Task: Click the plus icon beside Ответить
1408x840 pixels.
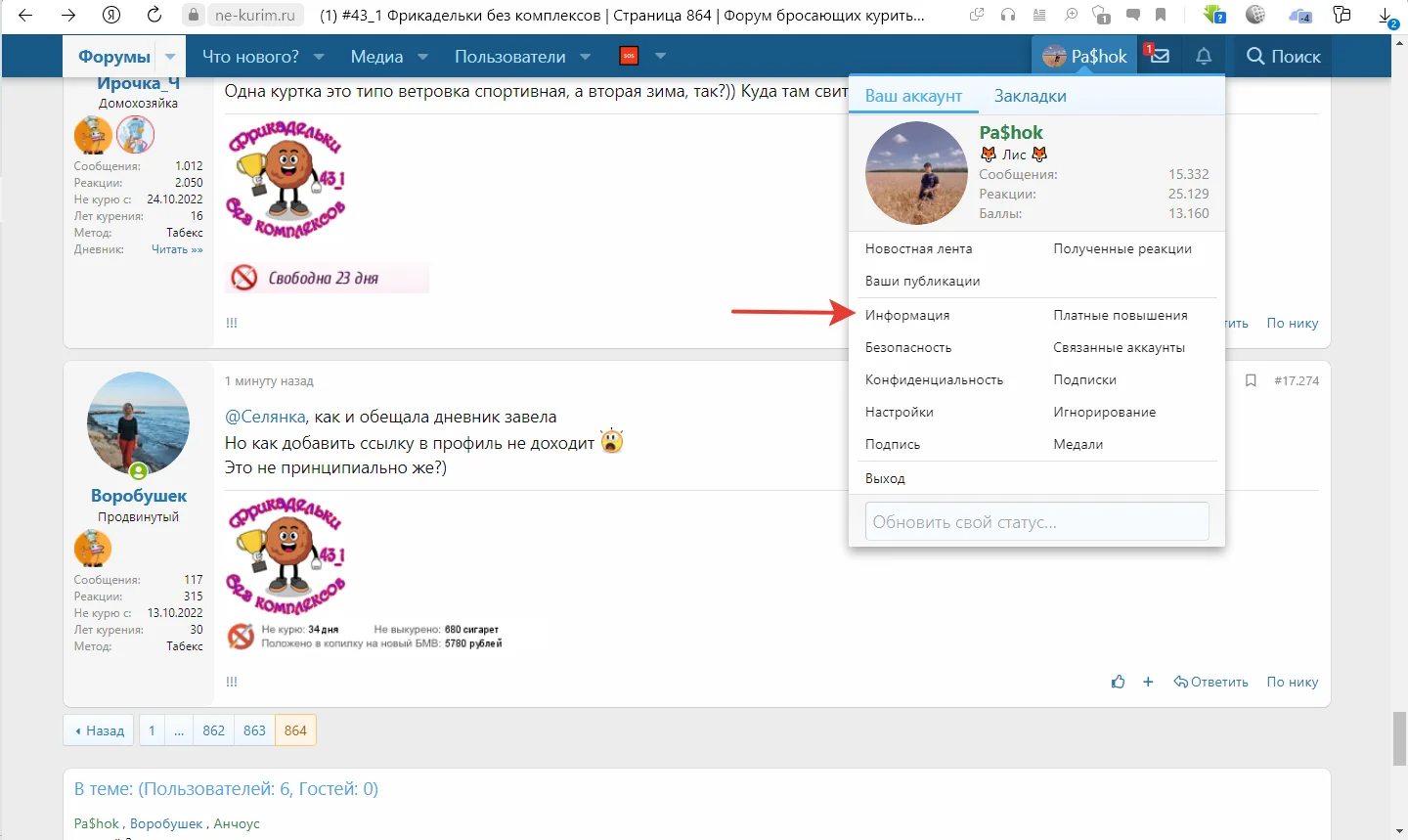Action: coord(1148,682)
